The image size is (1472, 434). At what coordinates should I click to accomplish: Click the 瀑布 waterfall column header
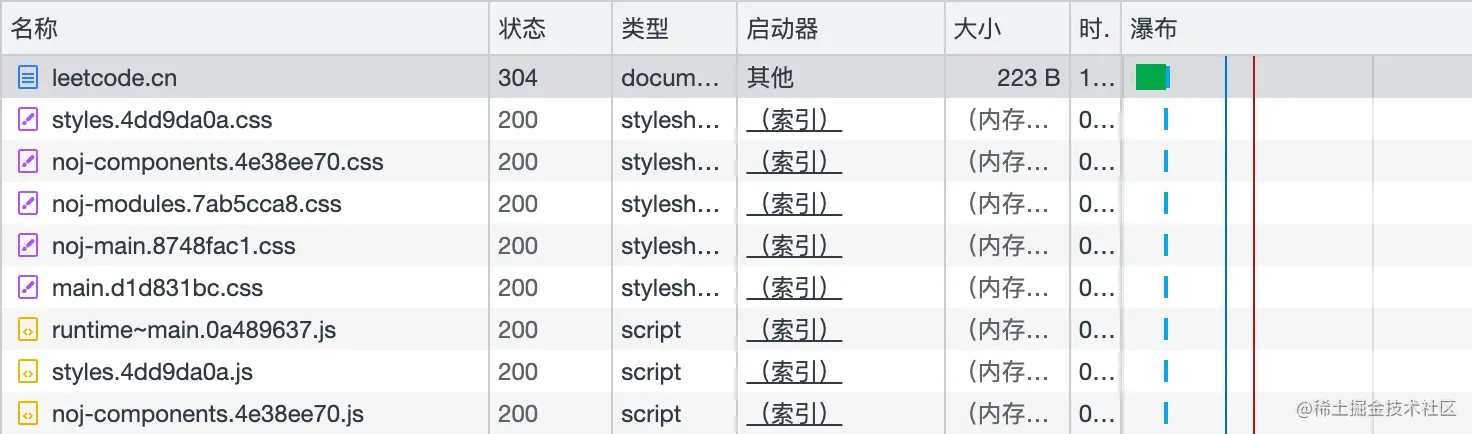coord(1296,28)
